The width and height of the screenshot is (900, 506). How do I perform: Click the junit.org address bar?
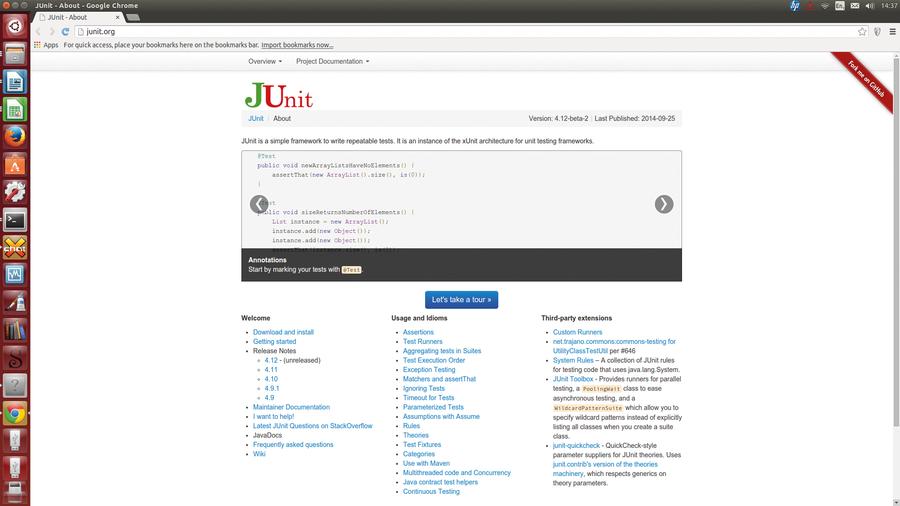(x=465, y=32)
